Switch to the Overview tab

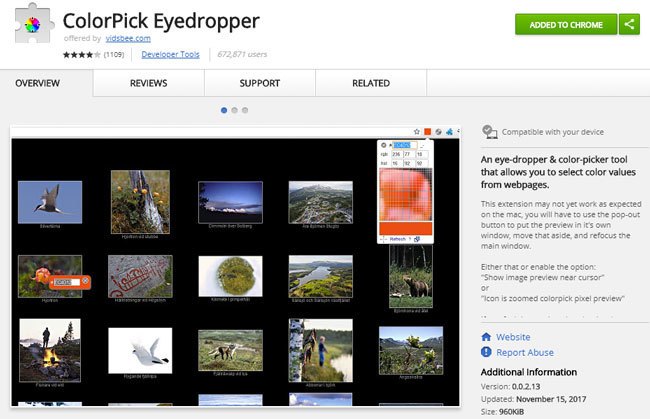pos(38,83)
